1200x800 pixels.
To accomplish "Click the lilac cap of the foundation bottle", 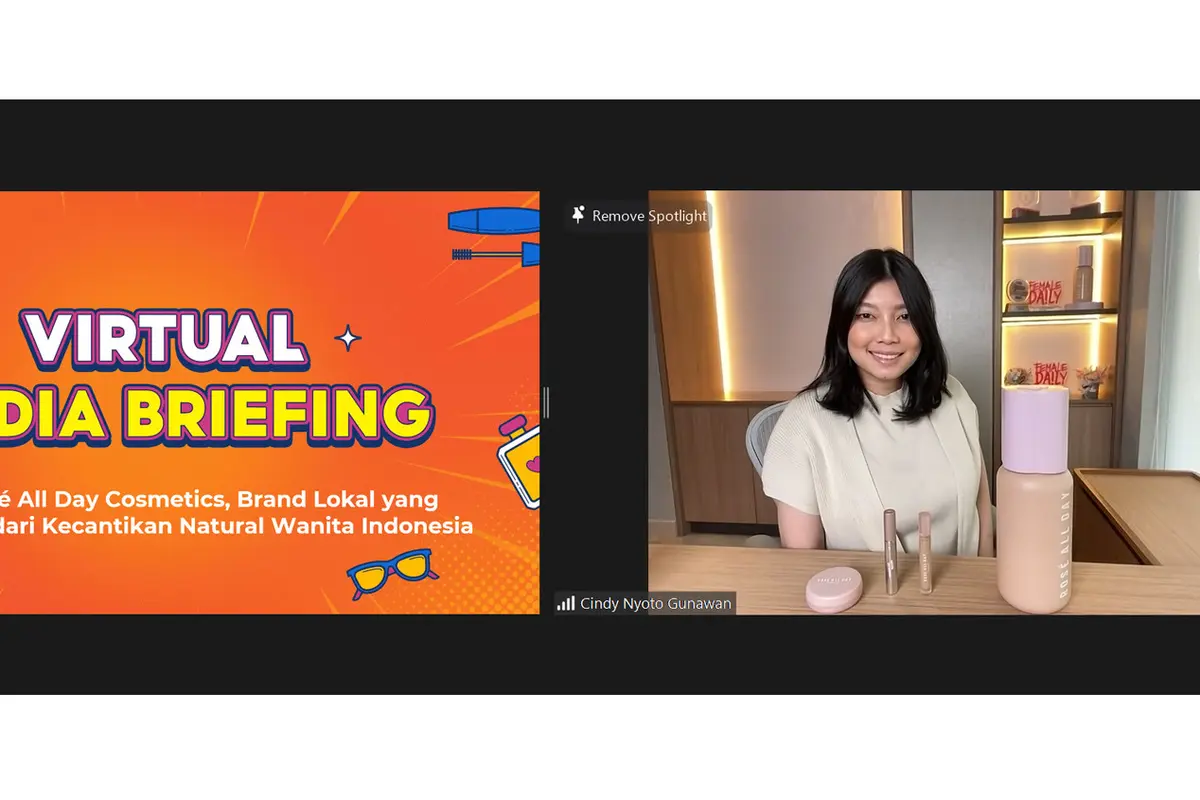I will [1035, 429].
